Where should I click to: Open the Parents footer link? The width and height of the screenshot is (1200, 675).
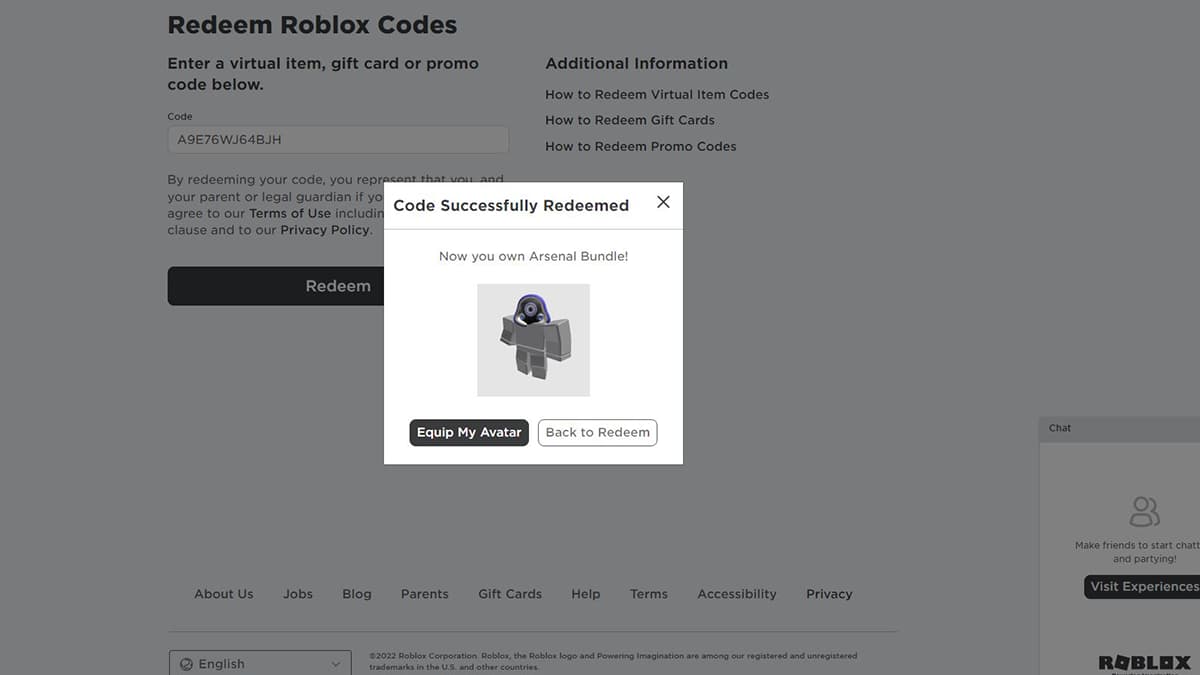425,594
